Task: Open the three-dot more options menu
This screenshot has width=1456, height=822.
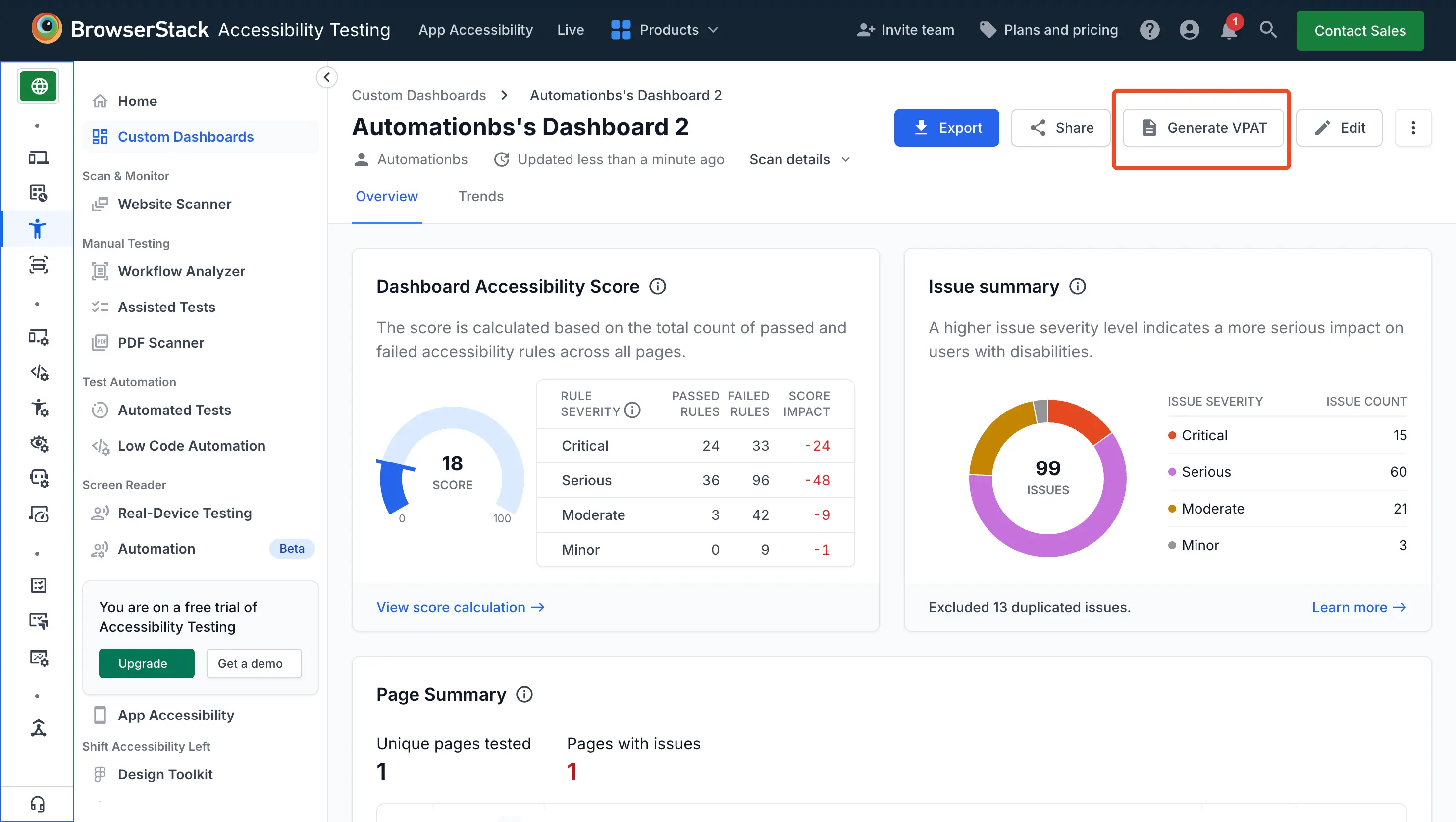Action: tap(1413, 128)
